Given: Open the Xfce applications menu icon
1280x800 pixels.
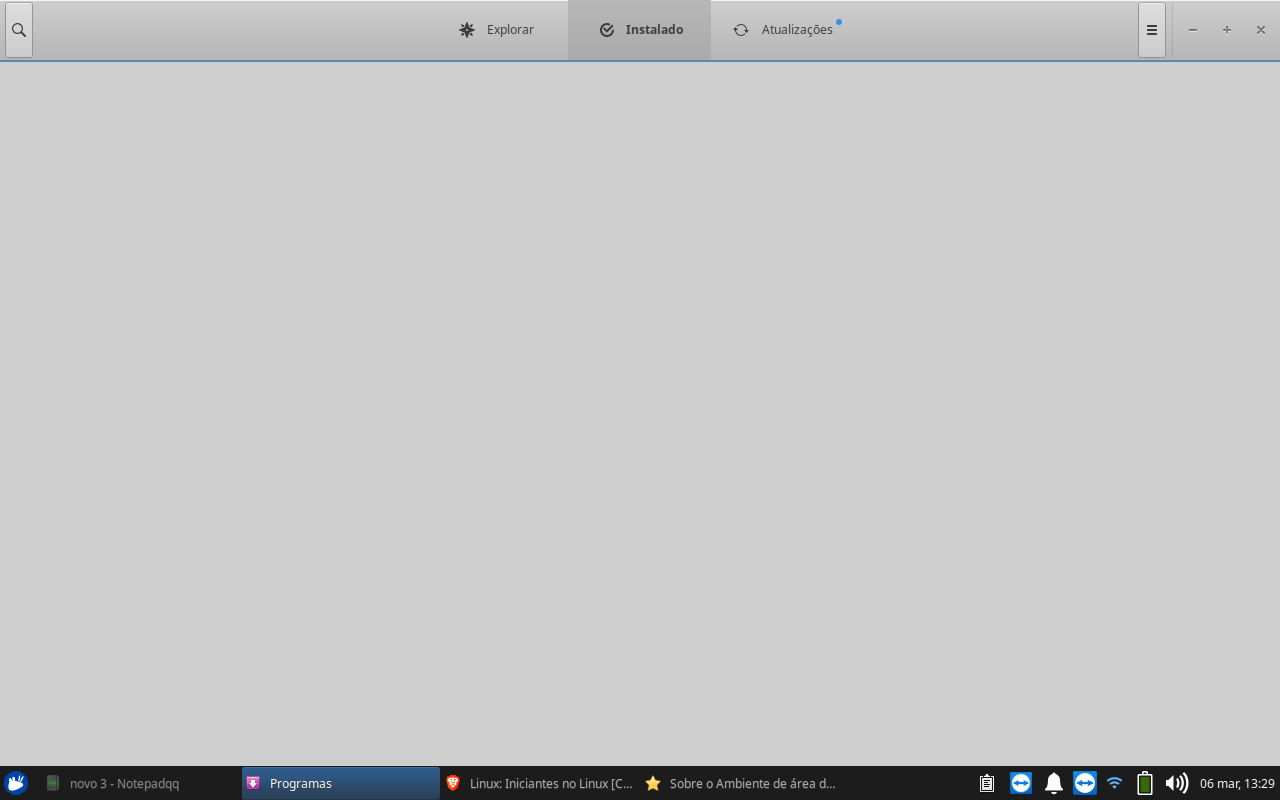Looking at the screenshot, I should tap(15, 783).
